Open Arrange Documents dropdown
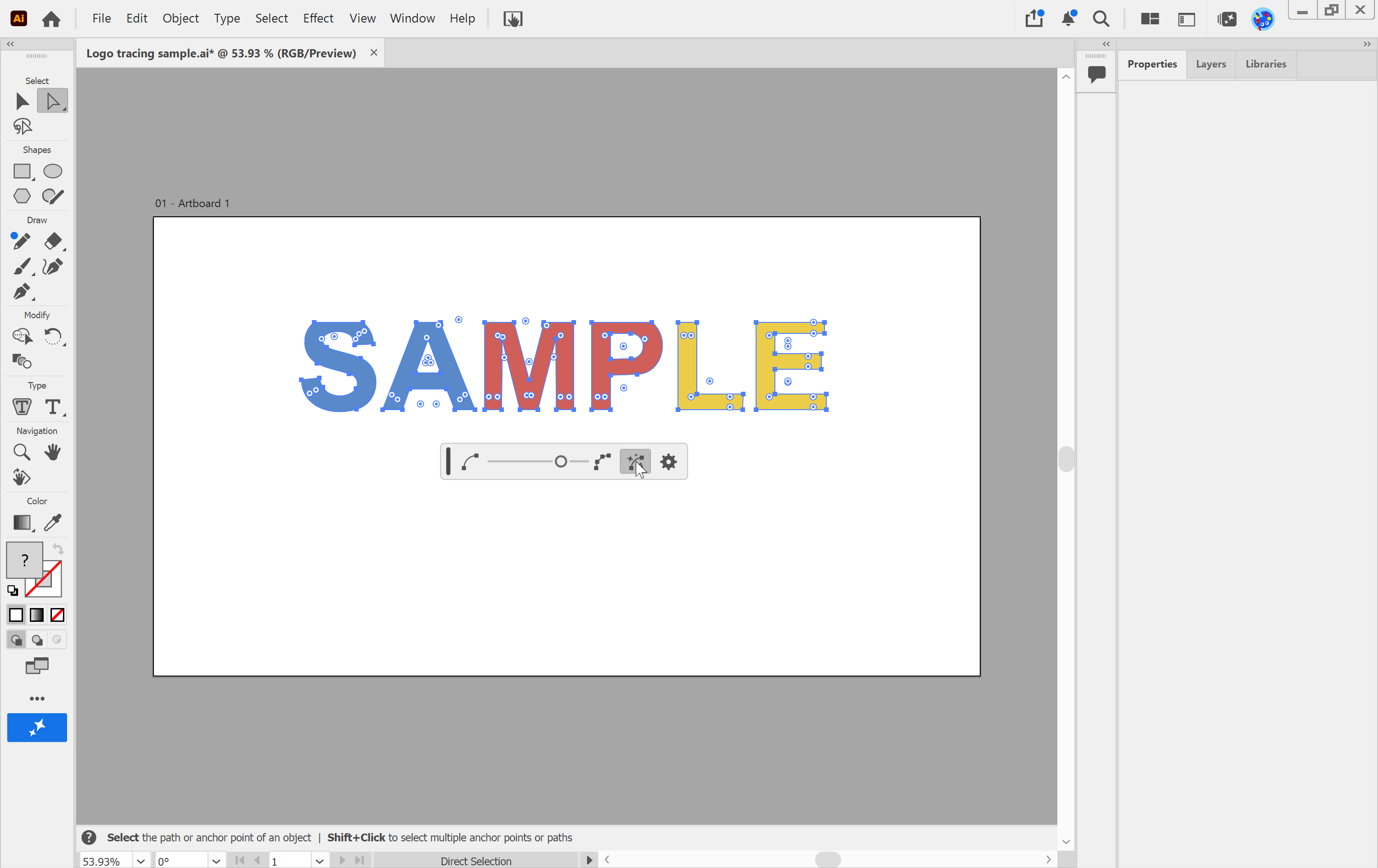The height and width of the screenshot is (868, 1378). 1150,19
